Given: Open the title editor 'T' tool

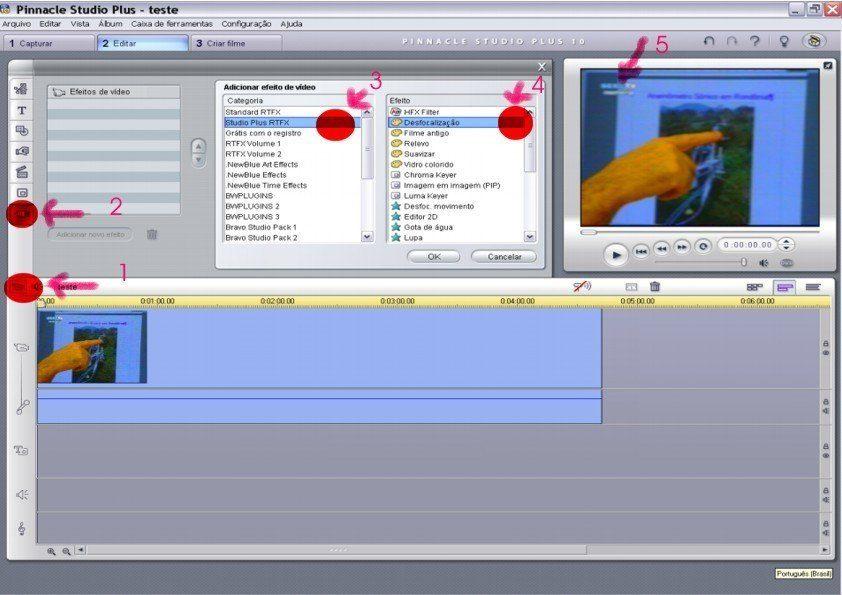Looking at the screenshot, I should click(22, 110).
